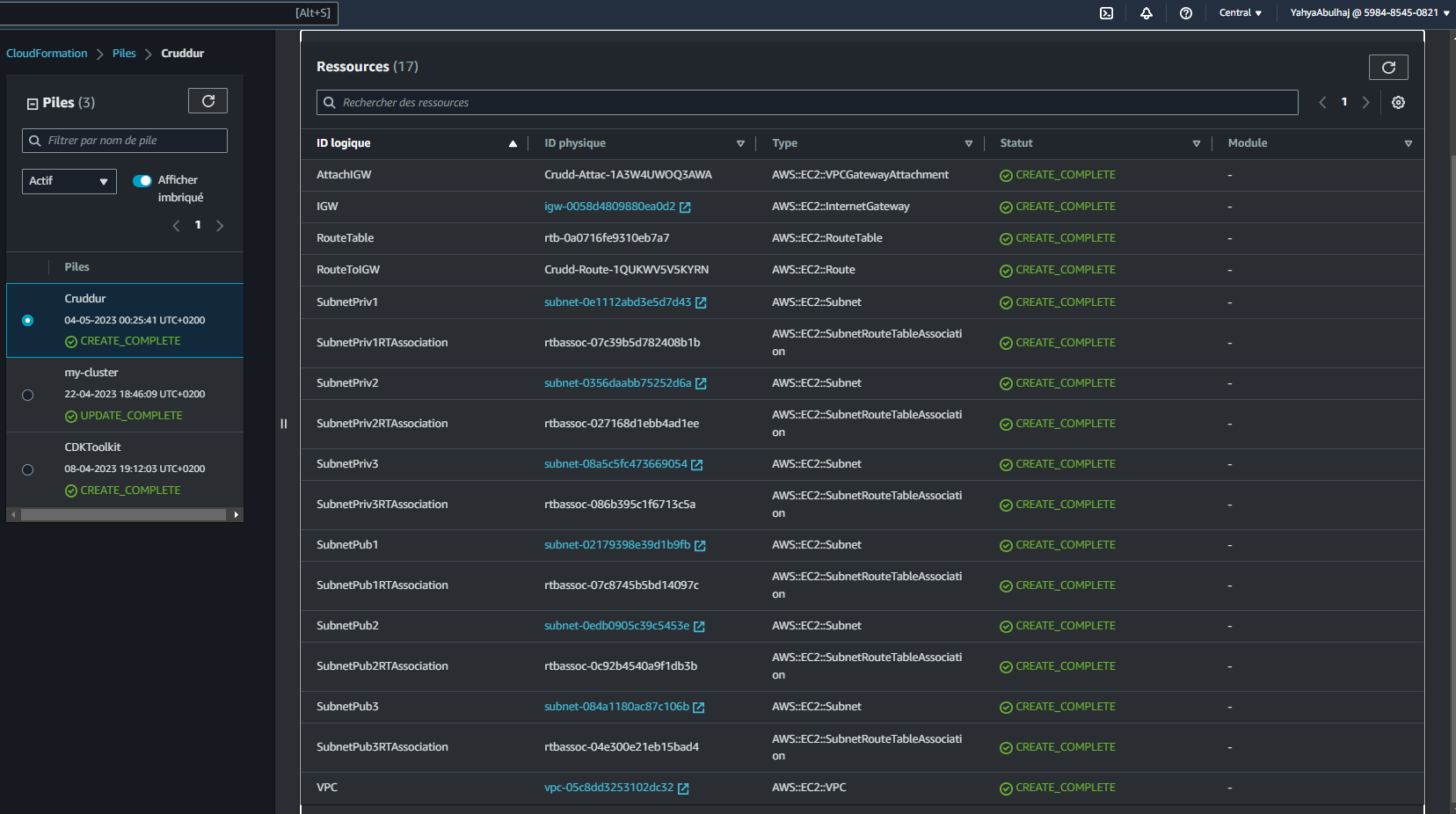1456x814 pixels.
Task: Open external link icon for subnet-0356daabb75252d6a
Action: click(x=701, y=384)
